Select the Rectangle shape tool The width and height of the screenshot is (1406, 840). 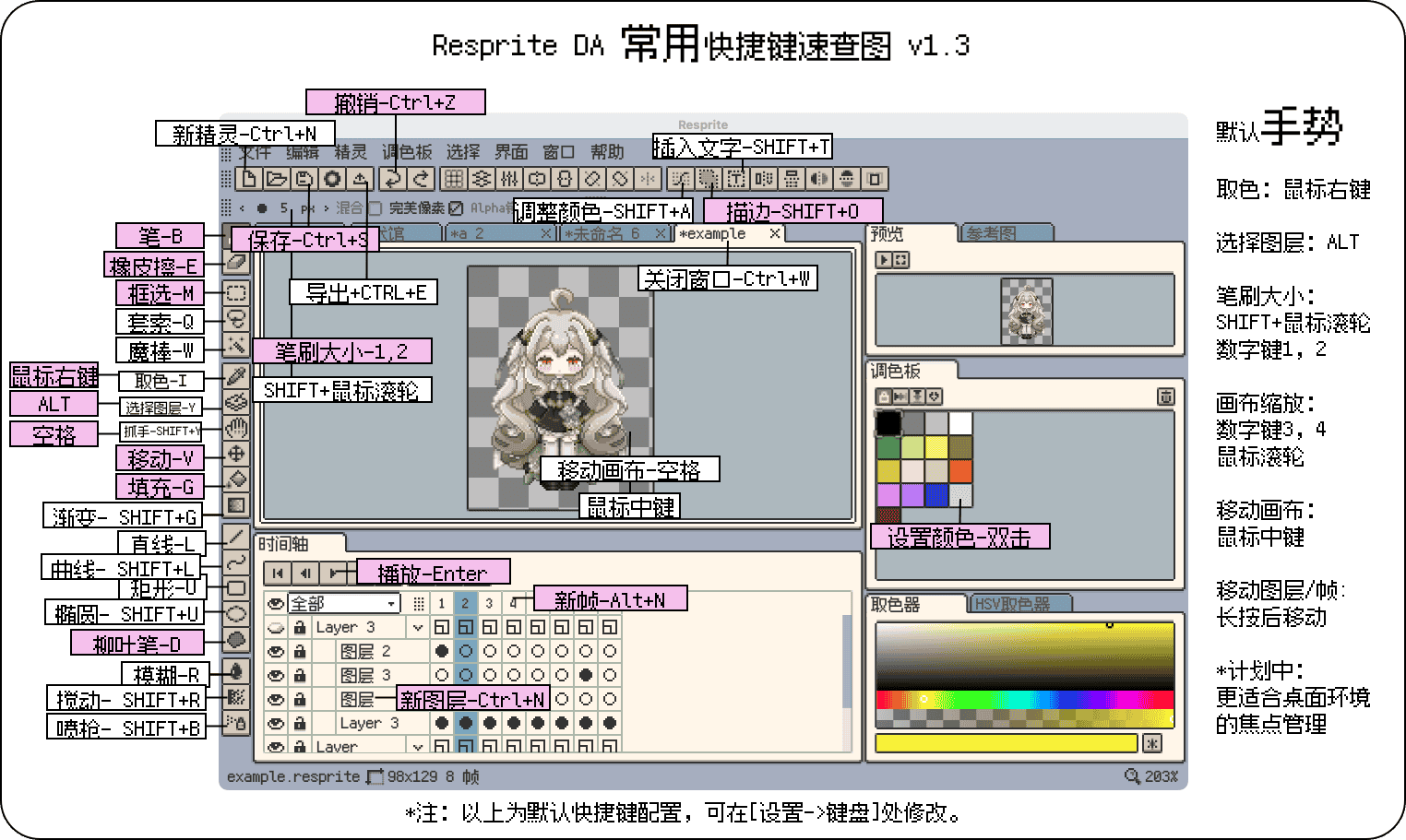tap(237, 587)
